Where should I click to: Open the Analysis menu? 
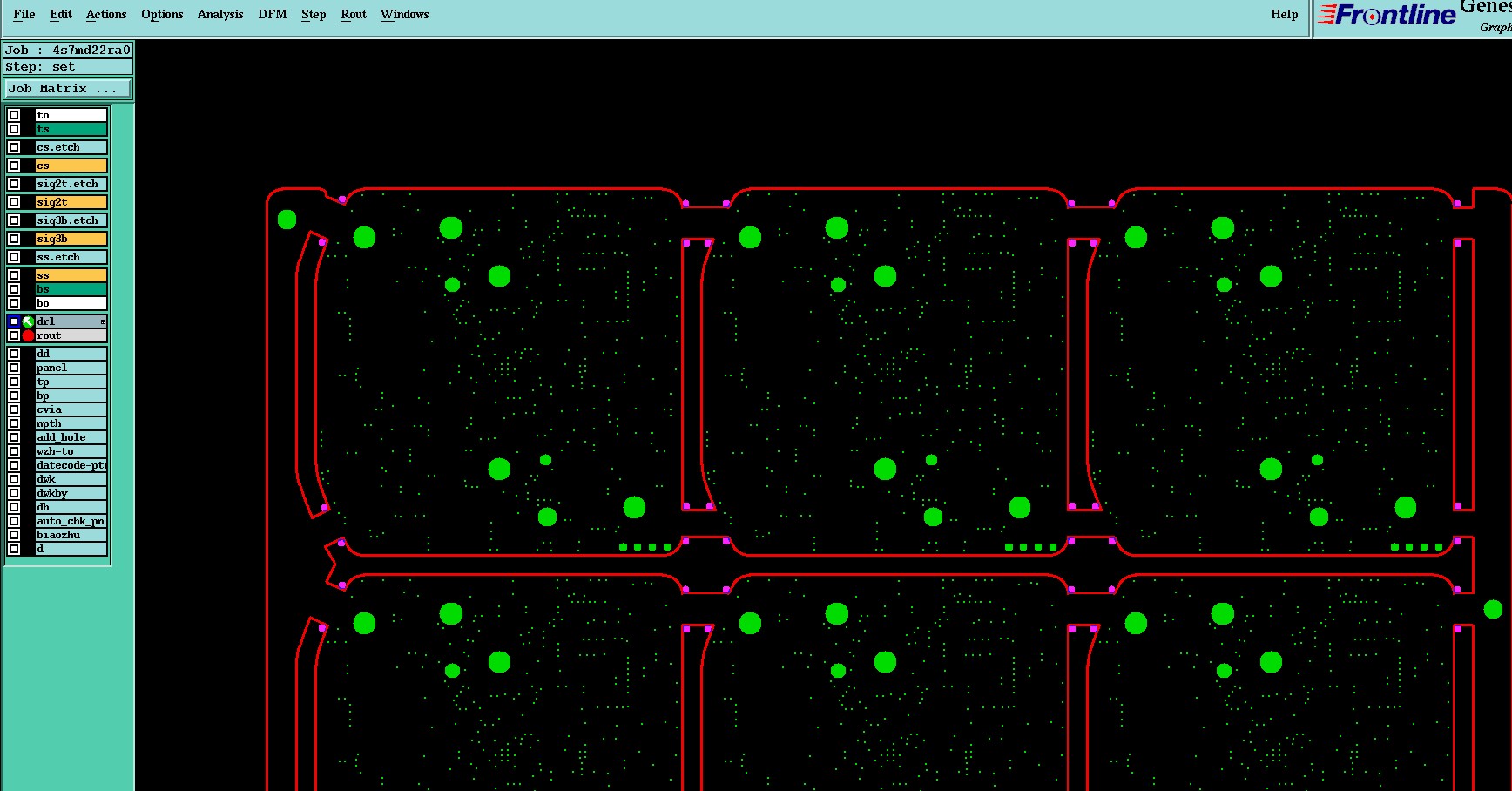point(220,14)
